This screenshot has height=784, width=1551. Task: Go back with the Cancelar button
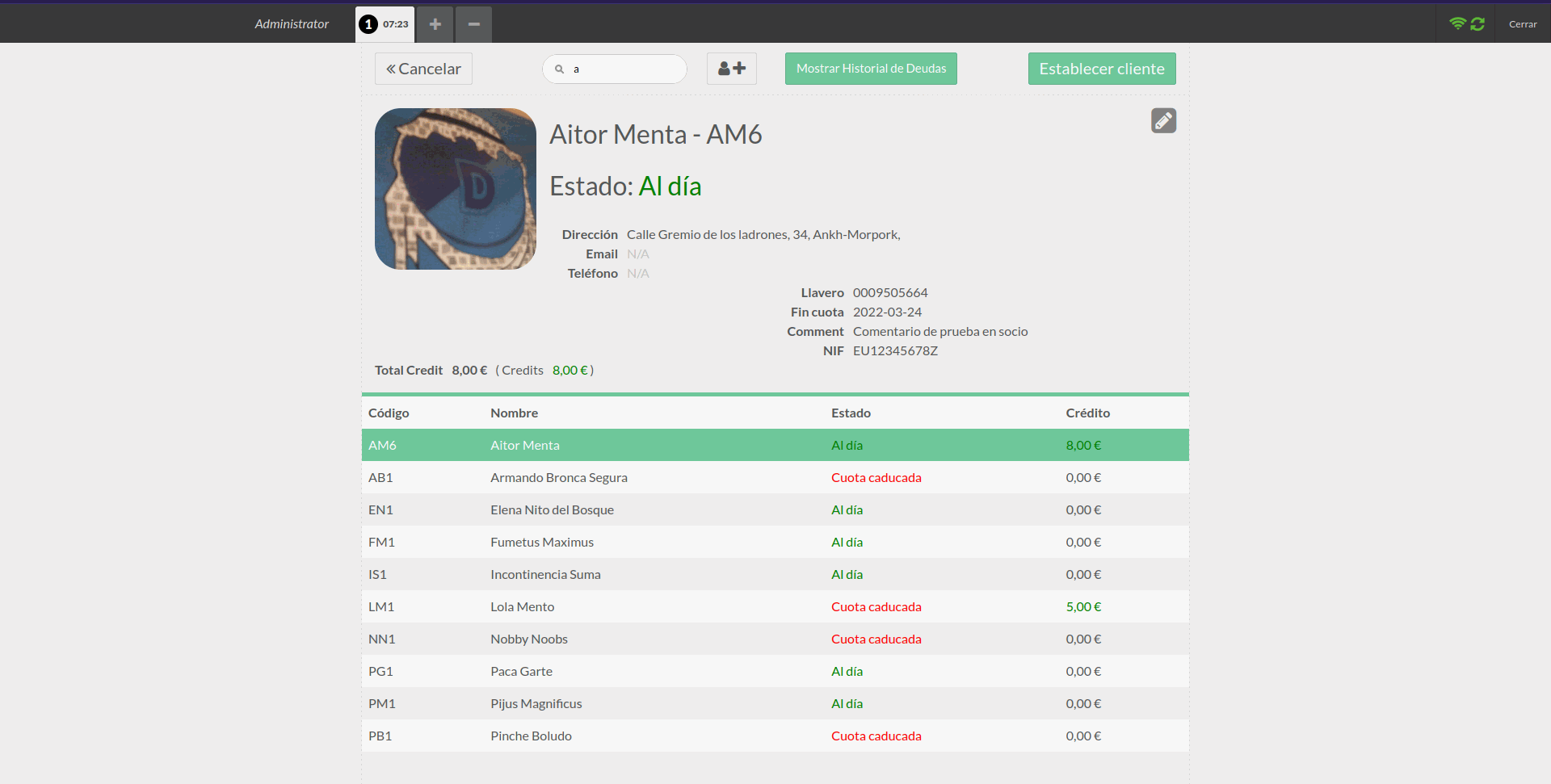(x=423, y=69)
